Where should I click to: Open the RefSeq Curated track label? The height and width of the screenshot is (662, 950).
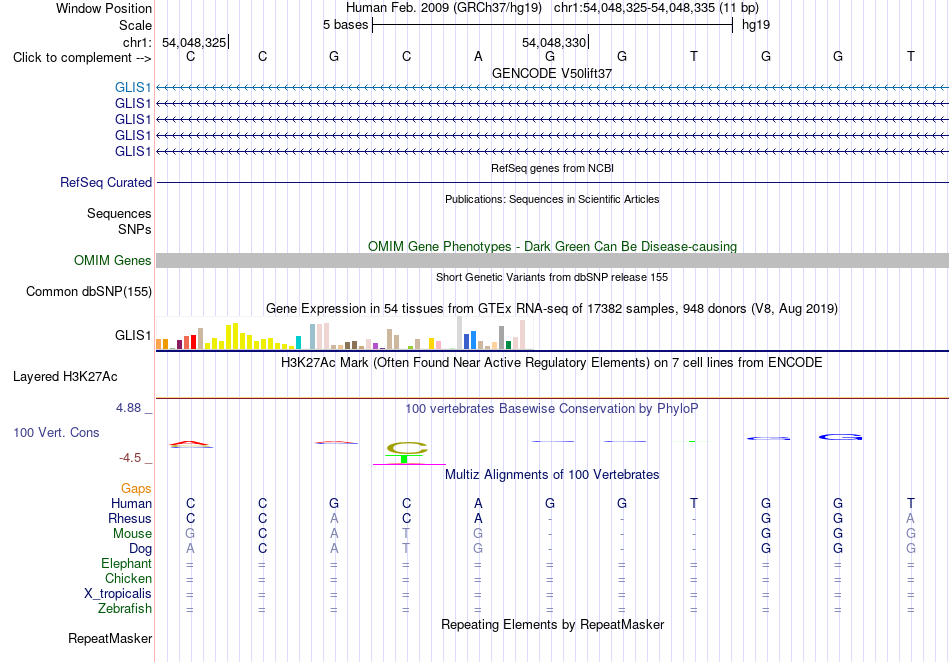click(x=105, y=182)
